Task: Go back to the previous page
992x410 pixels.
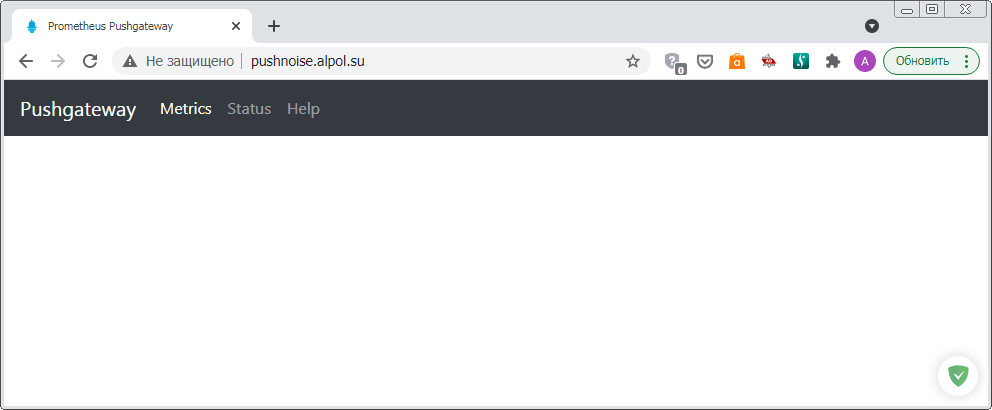Action: (x=26, y=61)
